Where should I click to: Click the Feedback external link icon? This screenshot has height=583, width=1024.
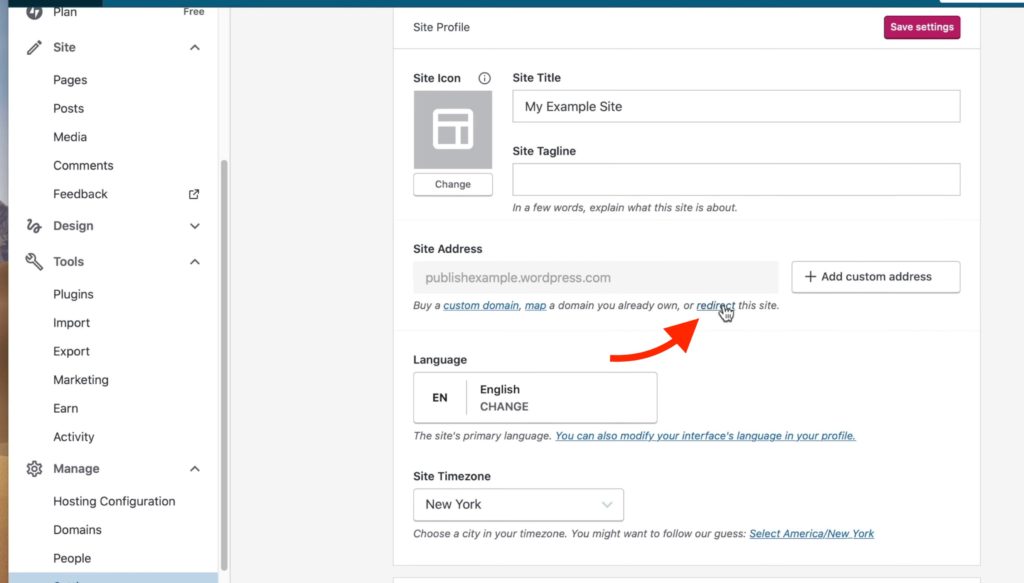194,194
